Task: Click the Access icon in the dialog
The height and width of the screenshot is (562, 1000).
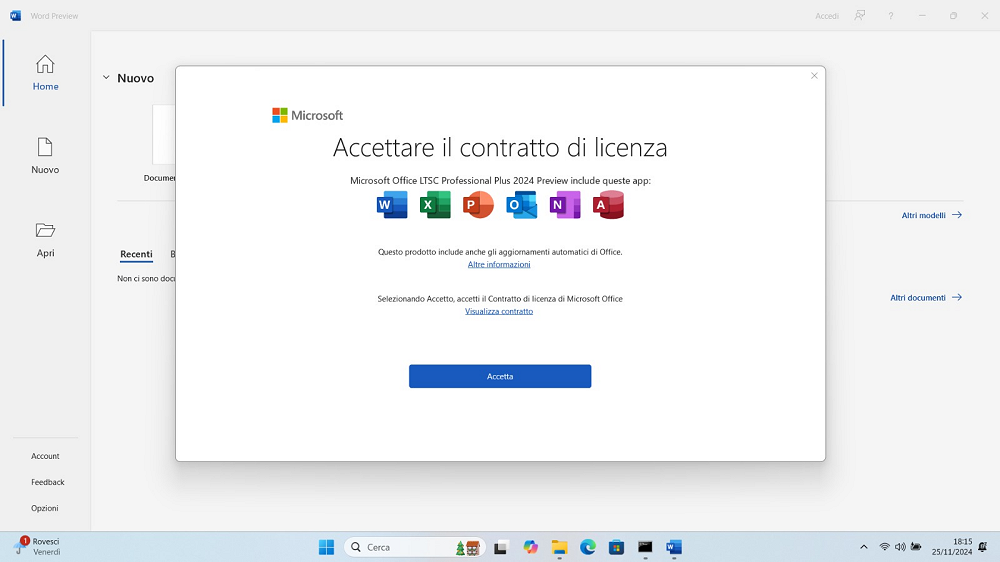Action: (608, 205)
